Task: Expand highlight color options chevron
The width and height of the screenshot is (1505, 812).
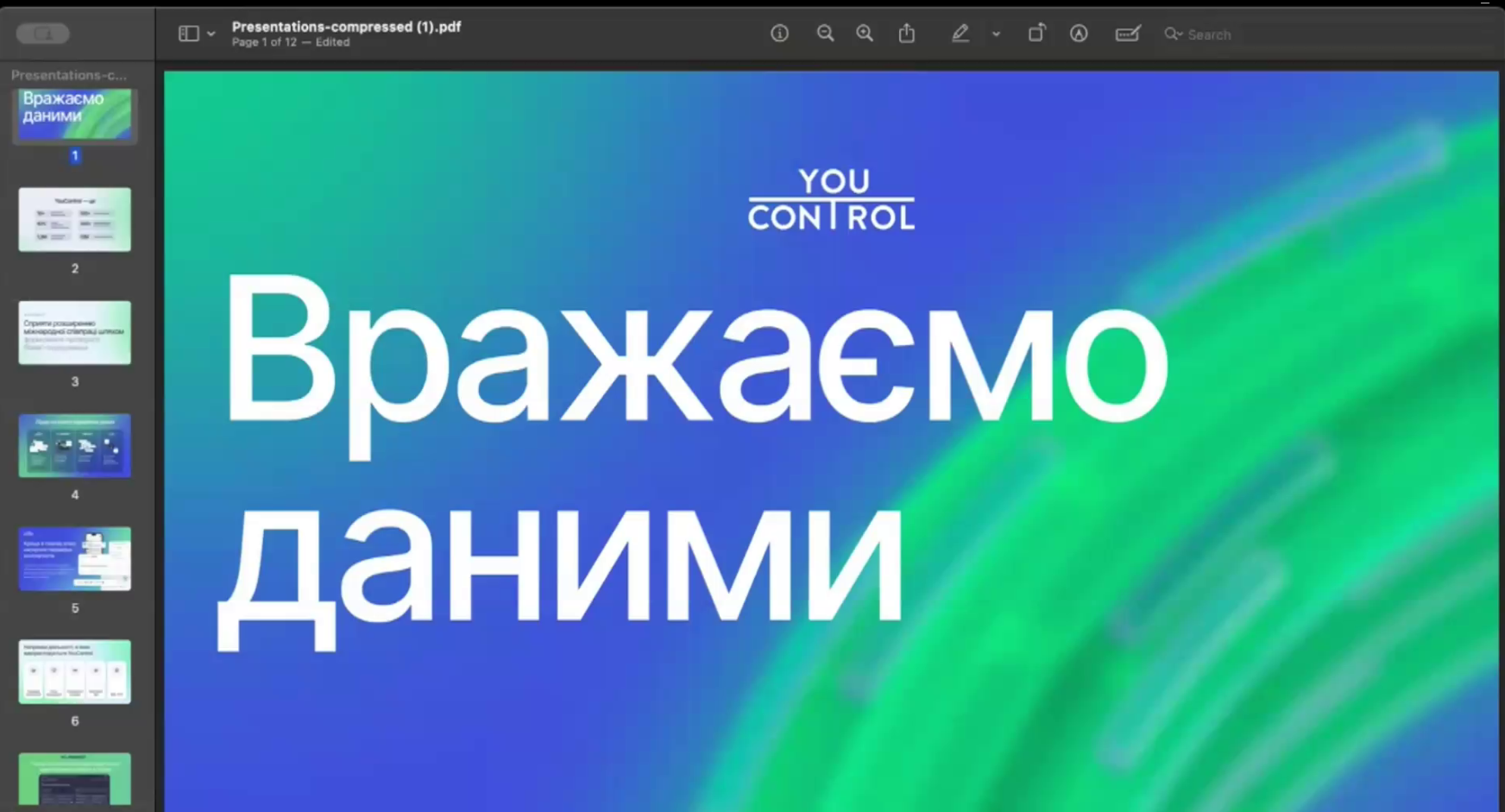Action: pos(996,35)
